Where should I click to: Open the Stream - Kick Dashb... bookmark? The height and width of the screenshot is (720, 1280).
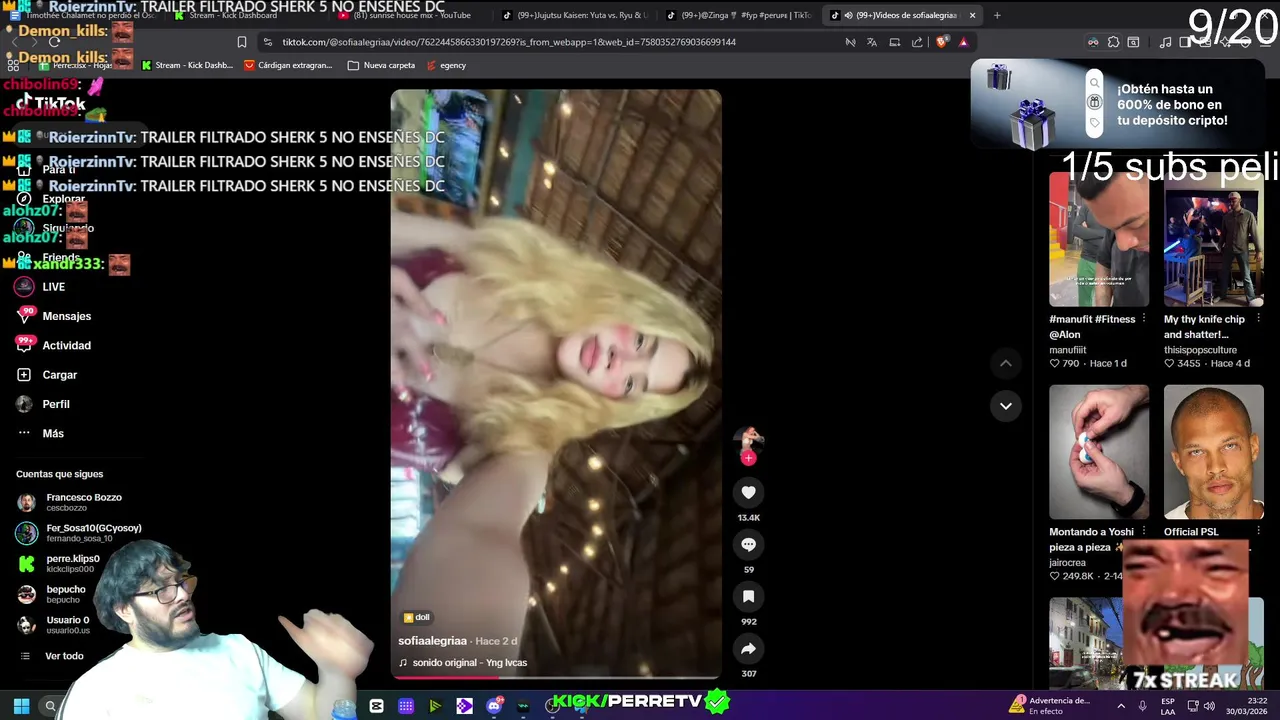pos(187,65)
